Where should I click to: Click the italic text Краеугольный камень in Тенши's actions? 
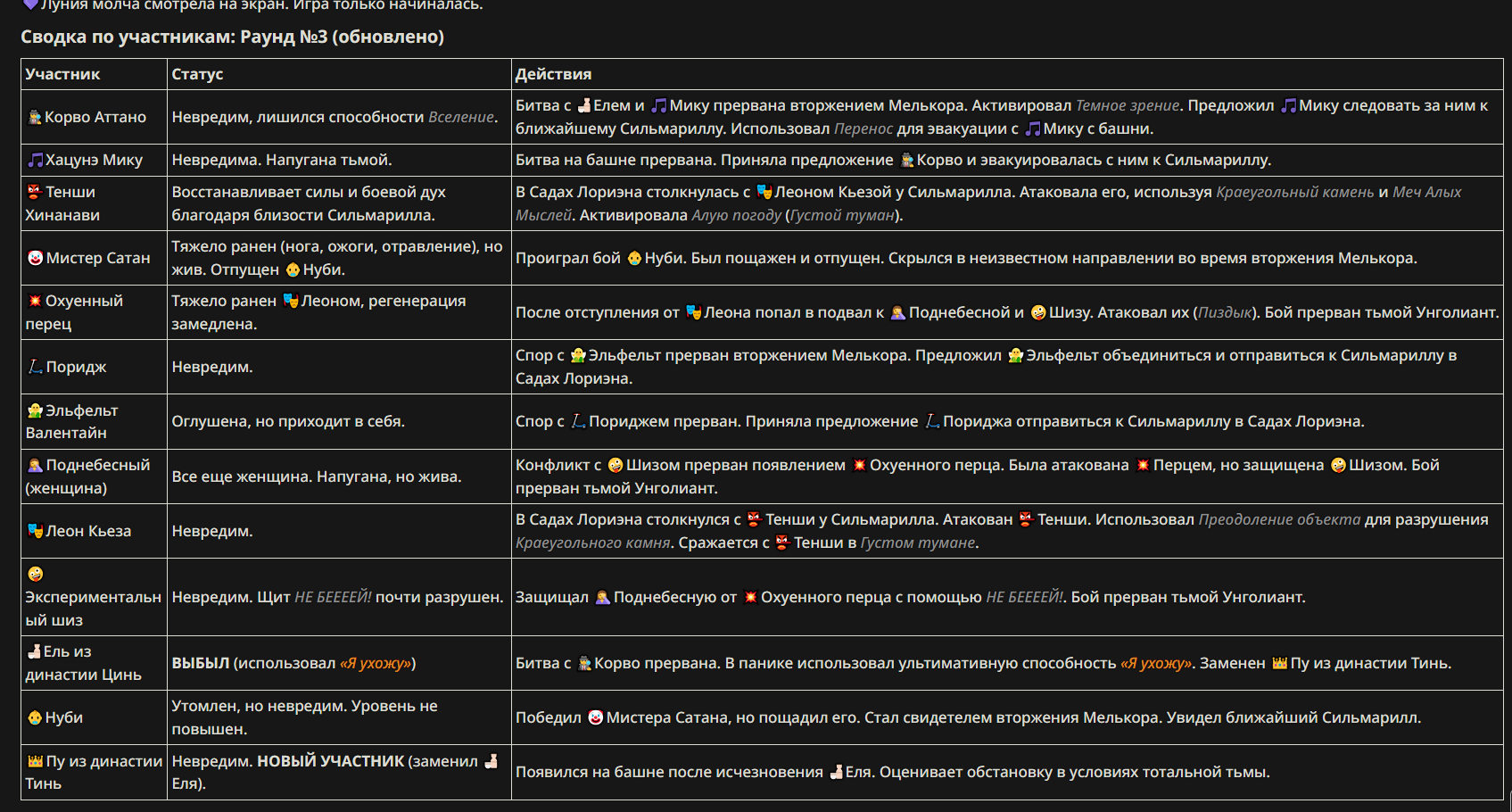point(1294,192)
